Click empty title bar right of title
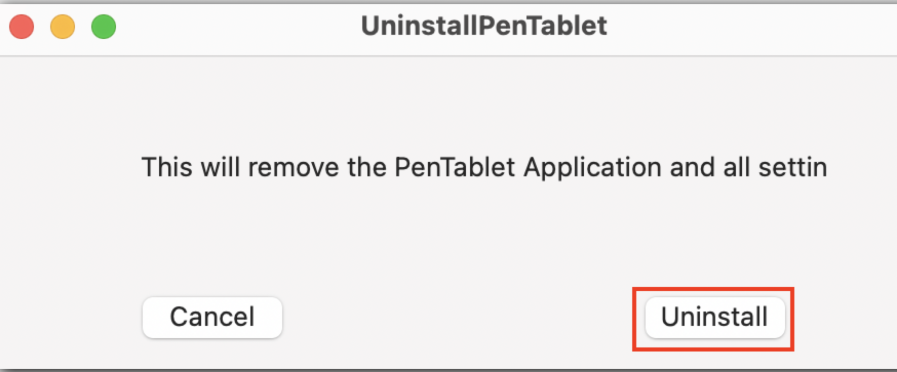 pos(744,27)
